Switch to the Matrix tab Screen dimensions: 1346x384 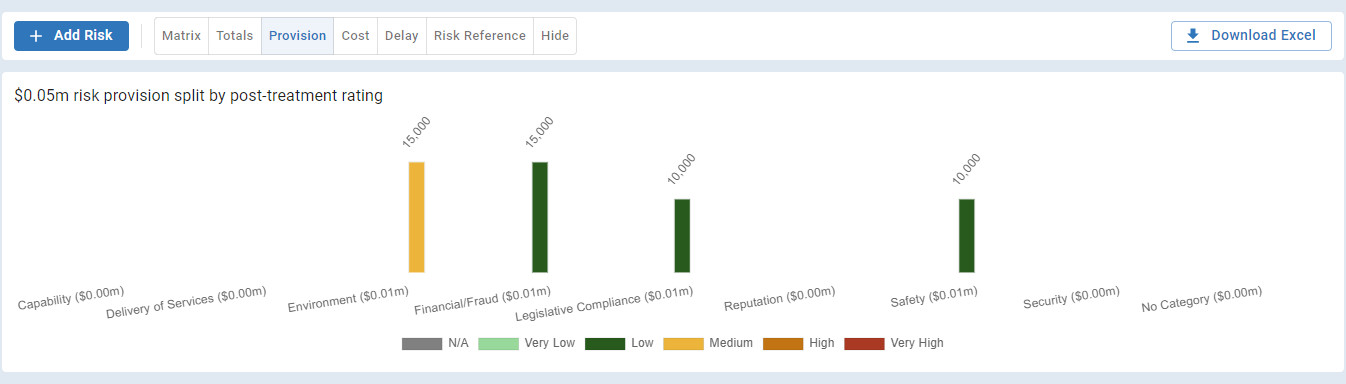[x=182, y=36]
